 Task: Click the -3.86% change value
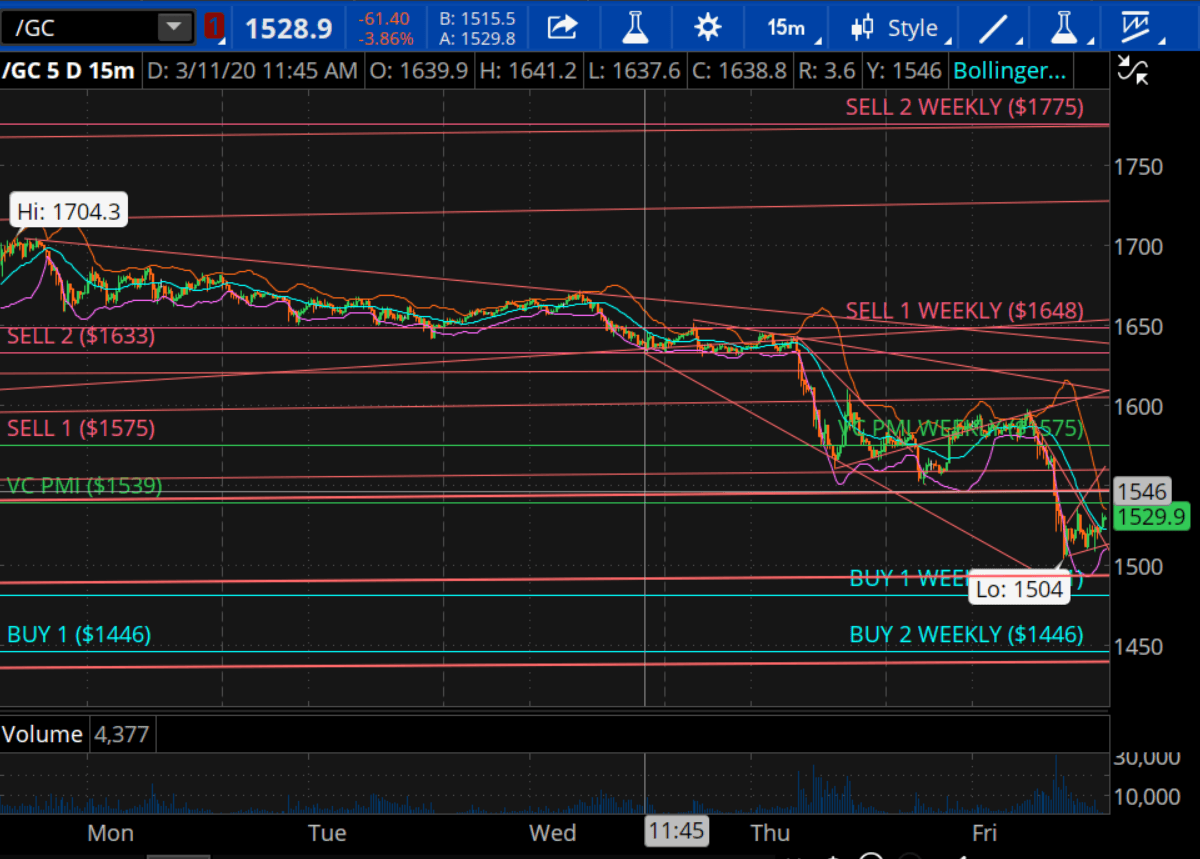386,39
